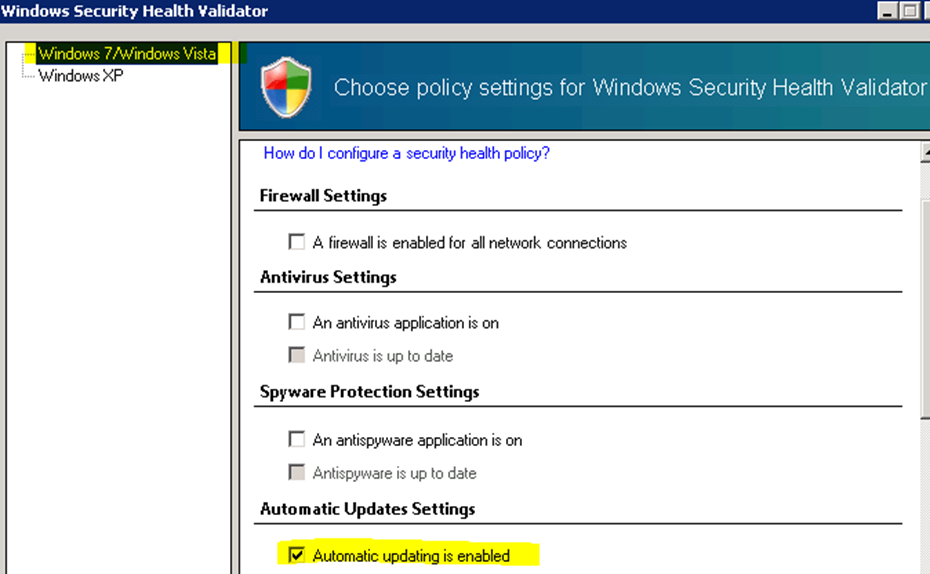Enable firewall for all network connections checkbox
Viewport: 930px width, 574px height.
[297, 242]
